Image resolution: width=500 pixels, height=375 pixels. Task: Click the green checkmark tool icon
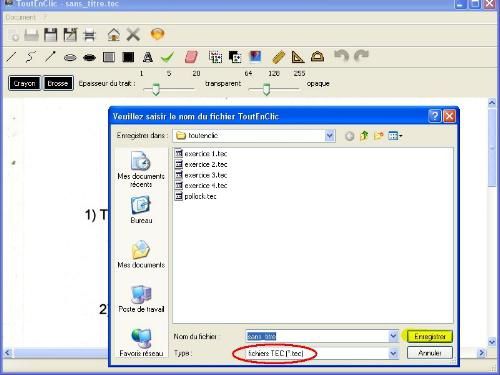168,57
